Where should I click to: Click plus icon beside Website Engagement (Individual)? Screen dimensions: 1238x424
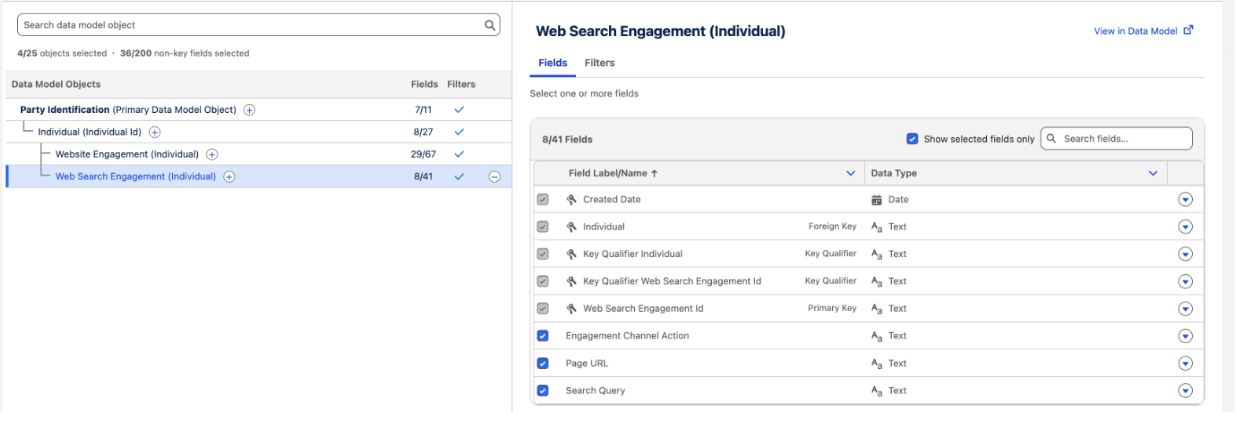pyautogui.click(x=212, y=154)
